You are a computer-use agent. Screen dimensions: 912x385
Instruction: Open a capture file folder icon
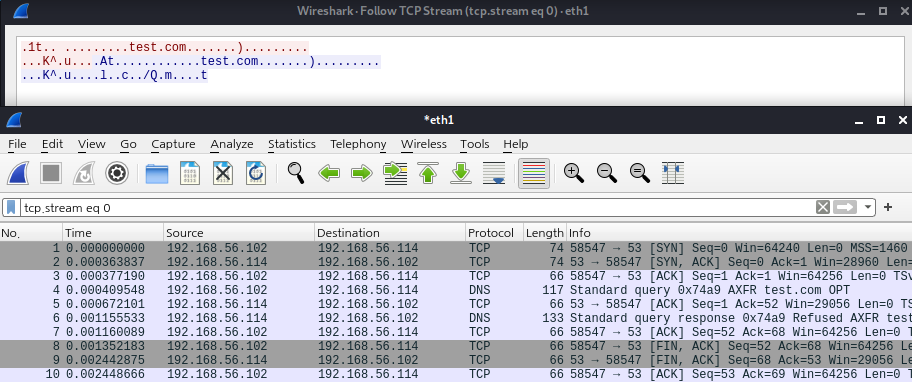pos(156,173)
